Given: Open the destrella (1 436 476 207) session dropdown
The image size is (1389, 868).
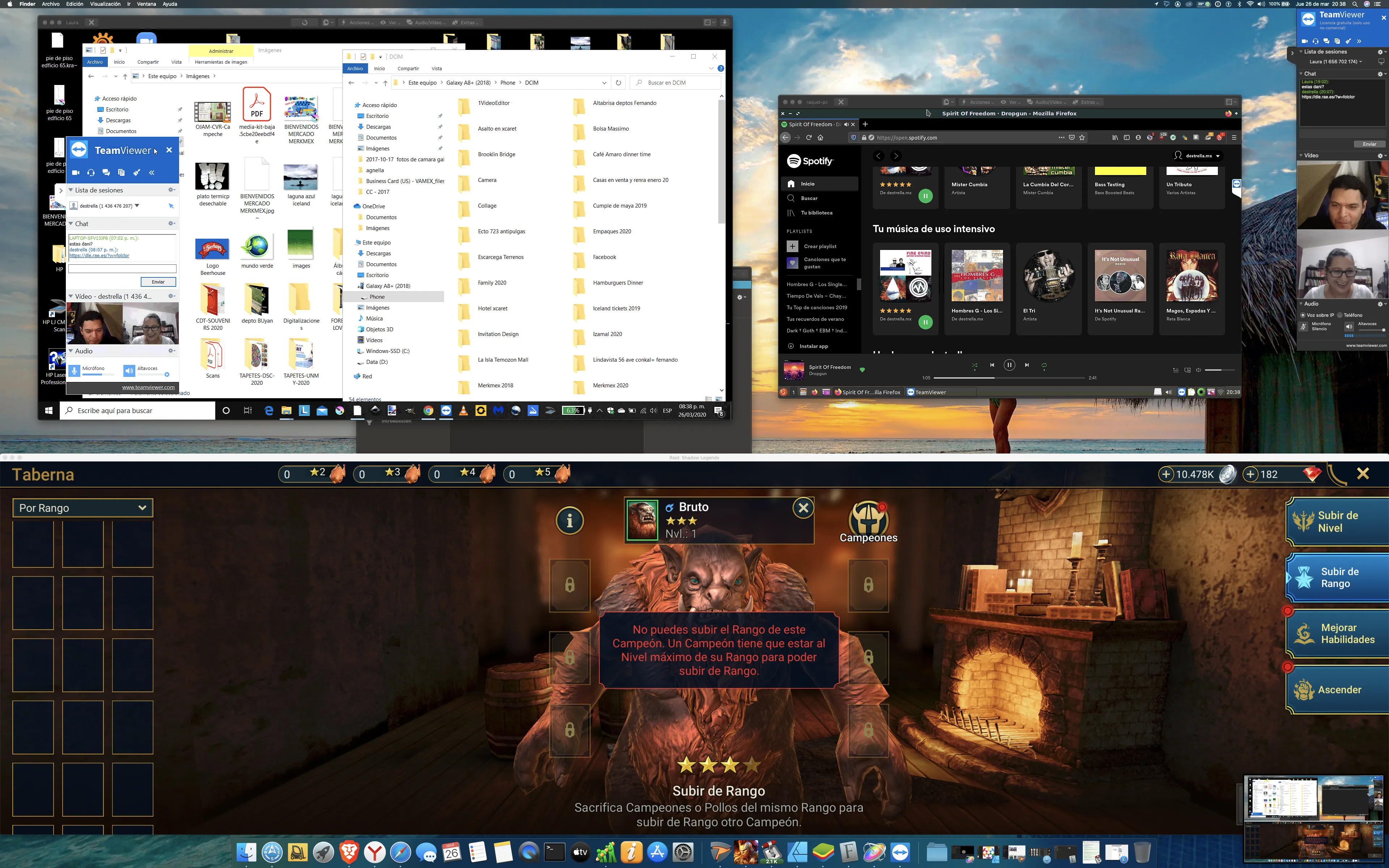Looking at the screenshot, I should [x=137, y=205].
